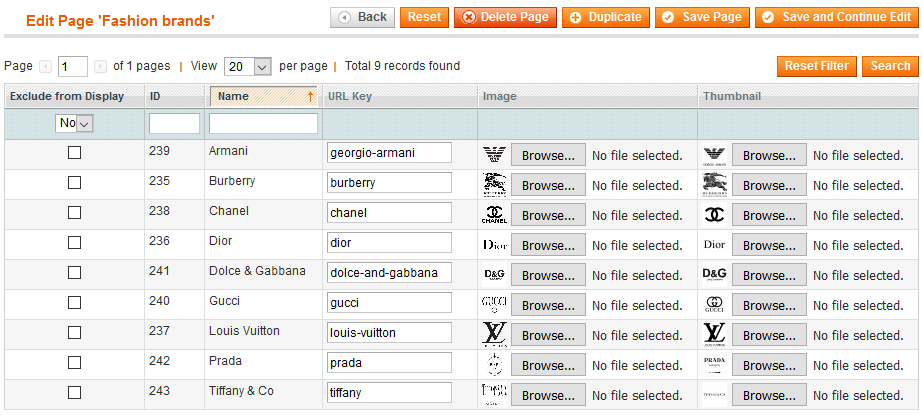
Task: Click the Duplicate button
Action: coord(606,18)
